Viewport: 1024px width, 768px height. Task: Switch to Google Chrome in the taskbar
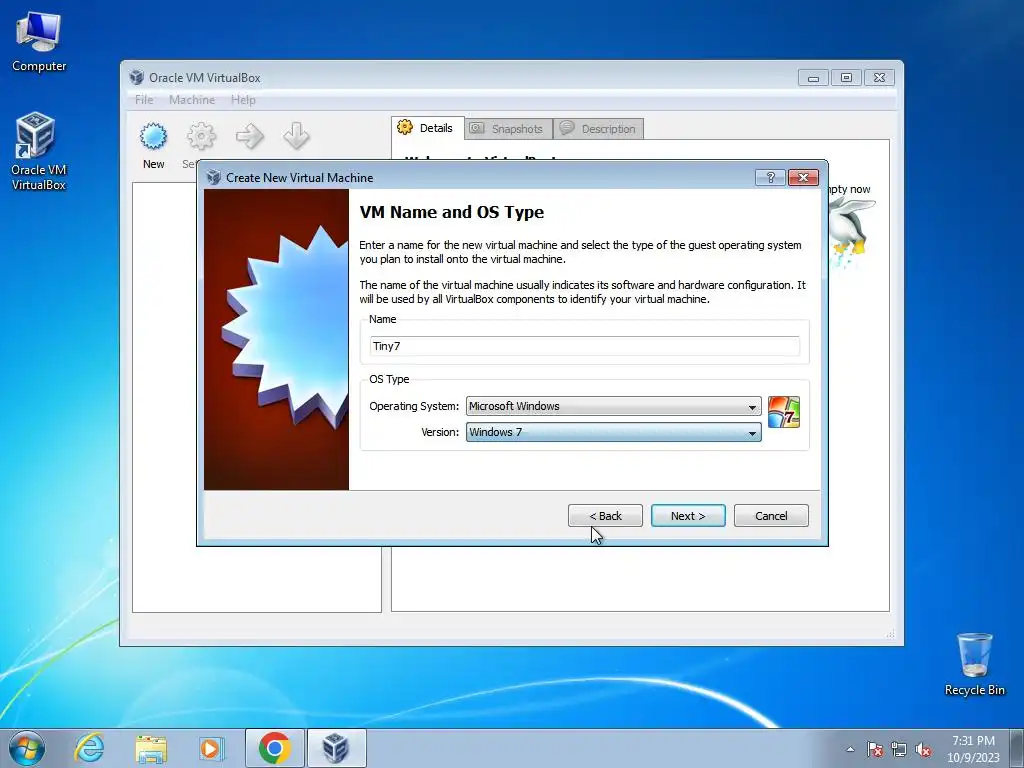pos(274,748)
